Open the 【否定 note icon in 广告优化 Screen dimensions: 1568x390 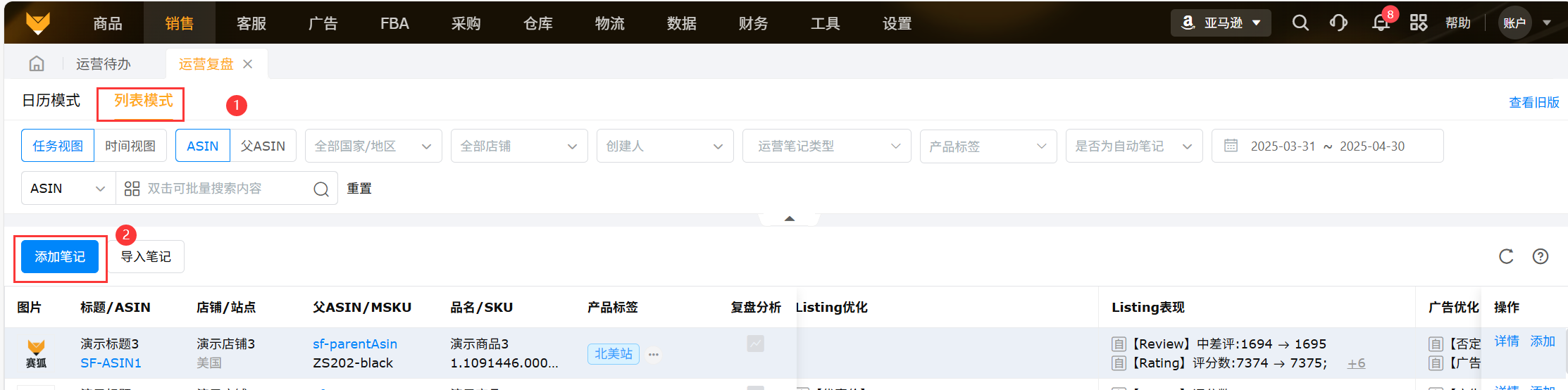(1436, 344)
